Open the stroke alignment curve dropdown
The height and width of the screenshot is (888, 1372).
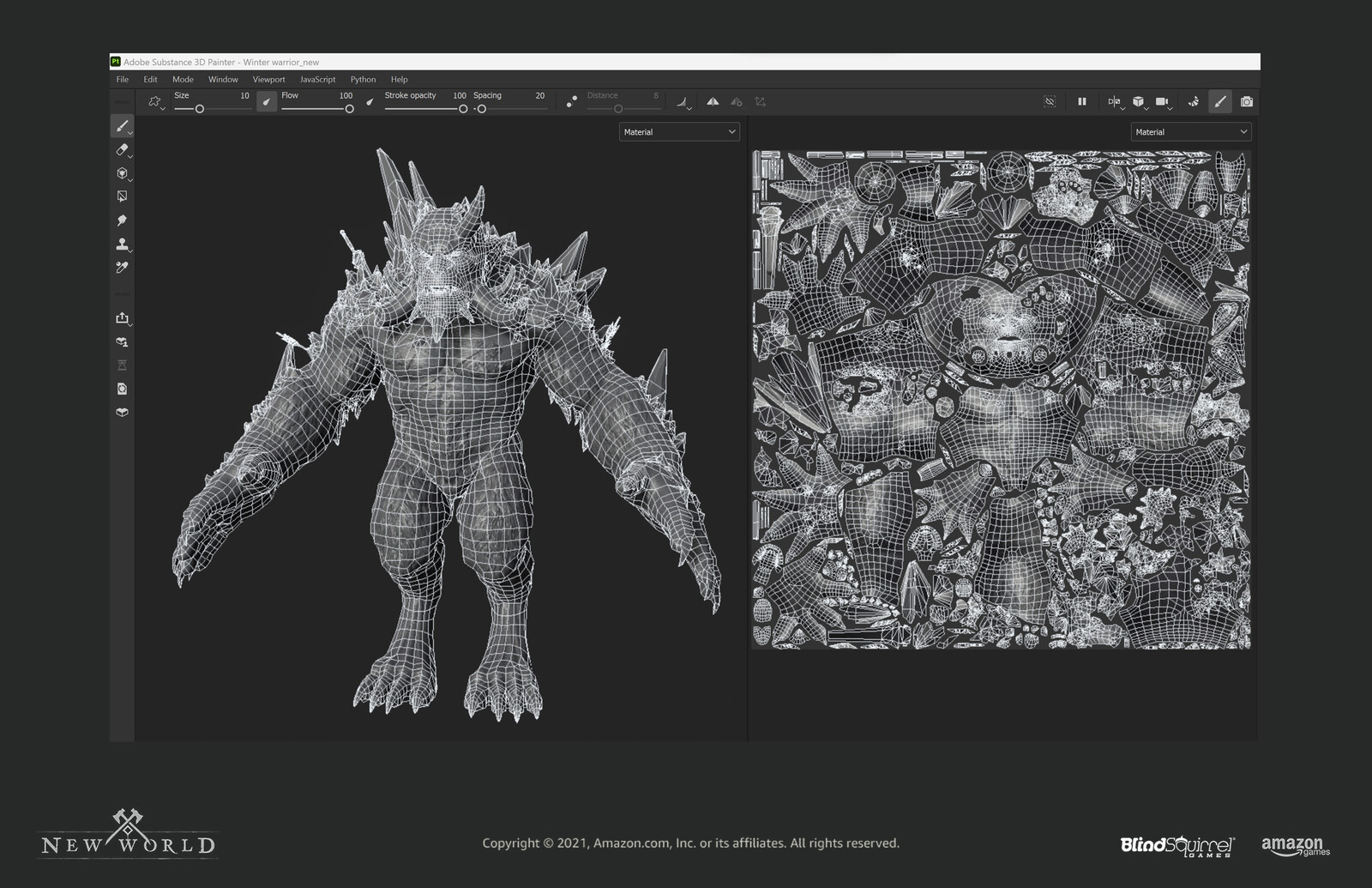683,102
